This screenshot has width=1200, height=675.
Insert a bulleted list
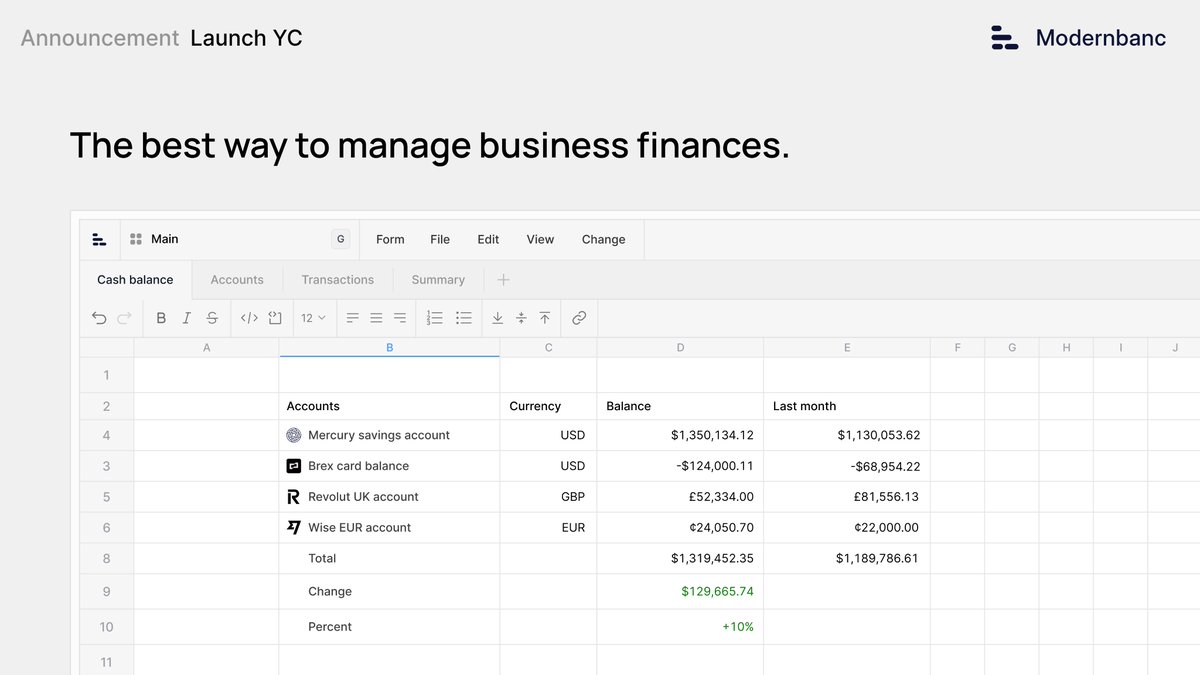464,318
